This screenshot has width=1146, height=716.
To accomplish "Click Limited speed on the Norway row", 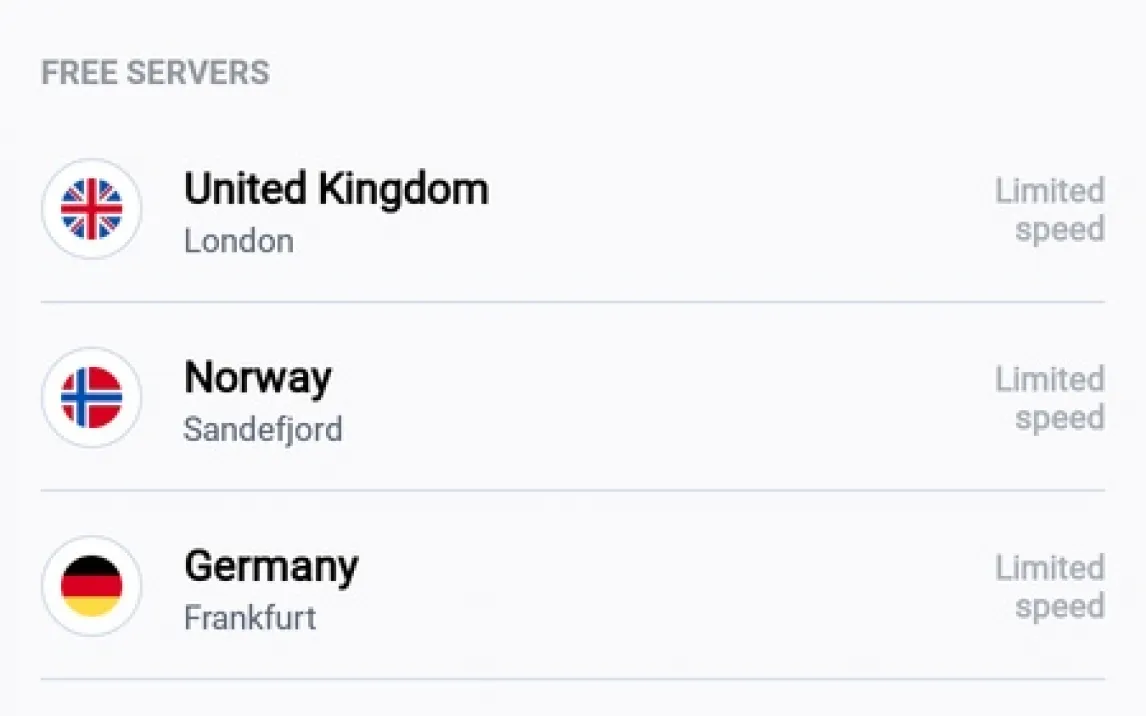I will coord(1050,398).
